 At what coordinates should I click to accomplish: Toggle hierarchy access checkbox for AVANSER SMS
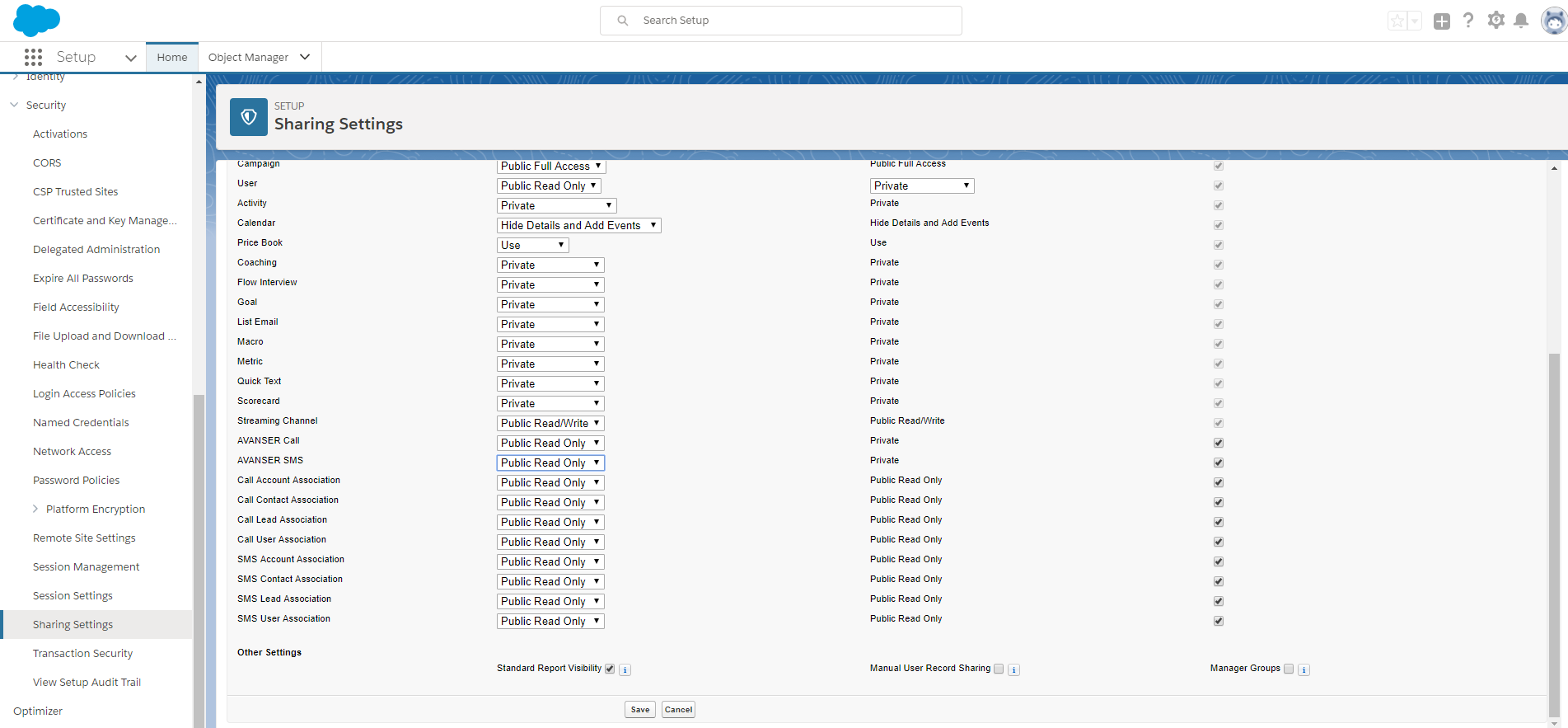tap(1219, 463)
